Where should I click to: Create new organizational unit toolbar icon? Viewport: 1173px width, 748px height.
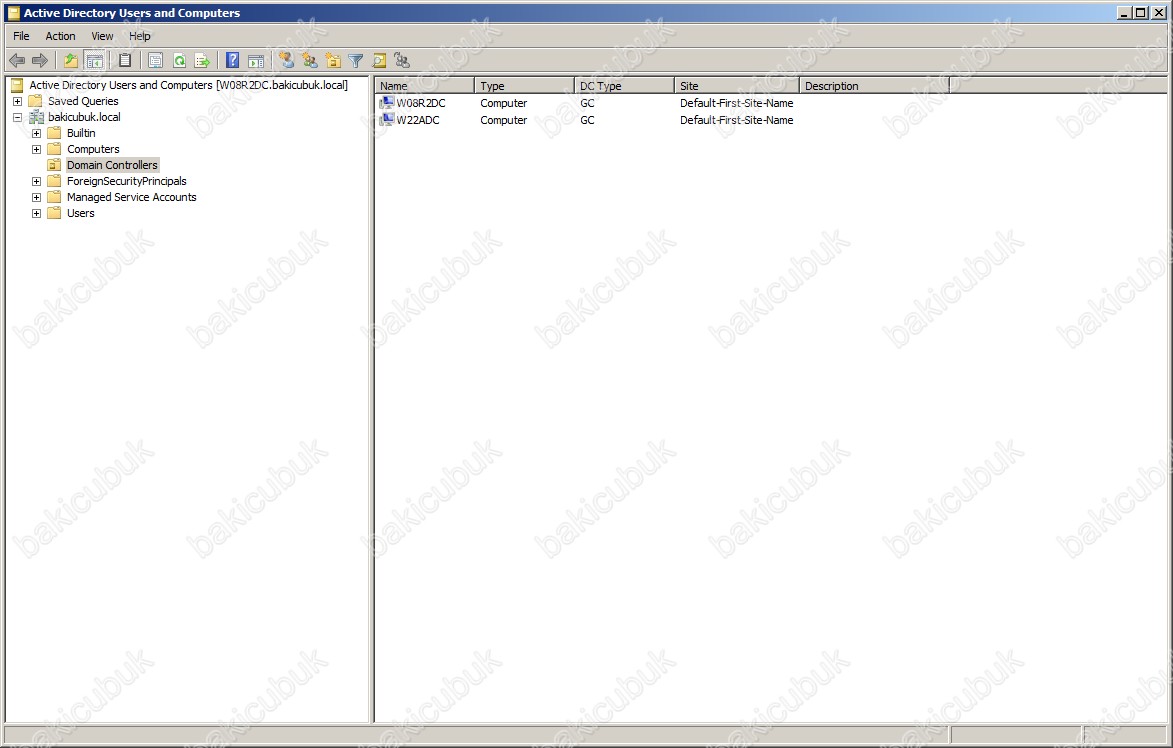pyautogui.click(x=333, y=61)
